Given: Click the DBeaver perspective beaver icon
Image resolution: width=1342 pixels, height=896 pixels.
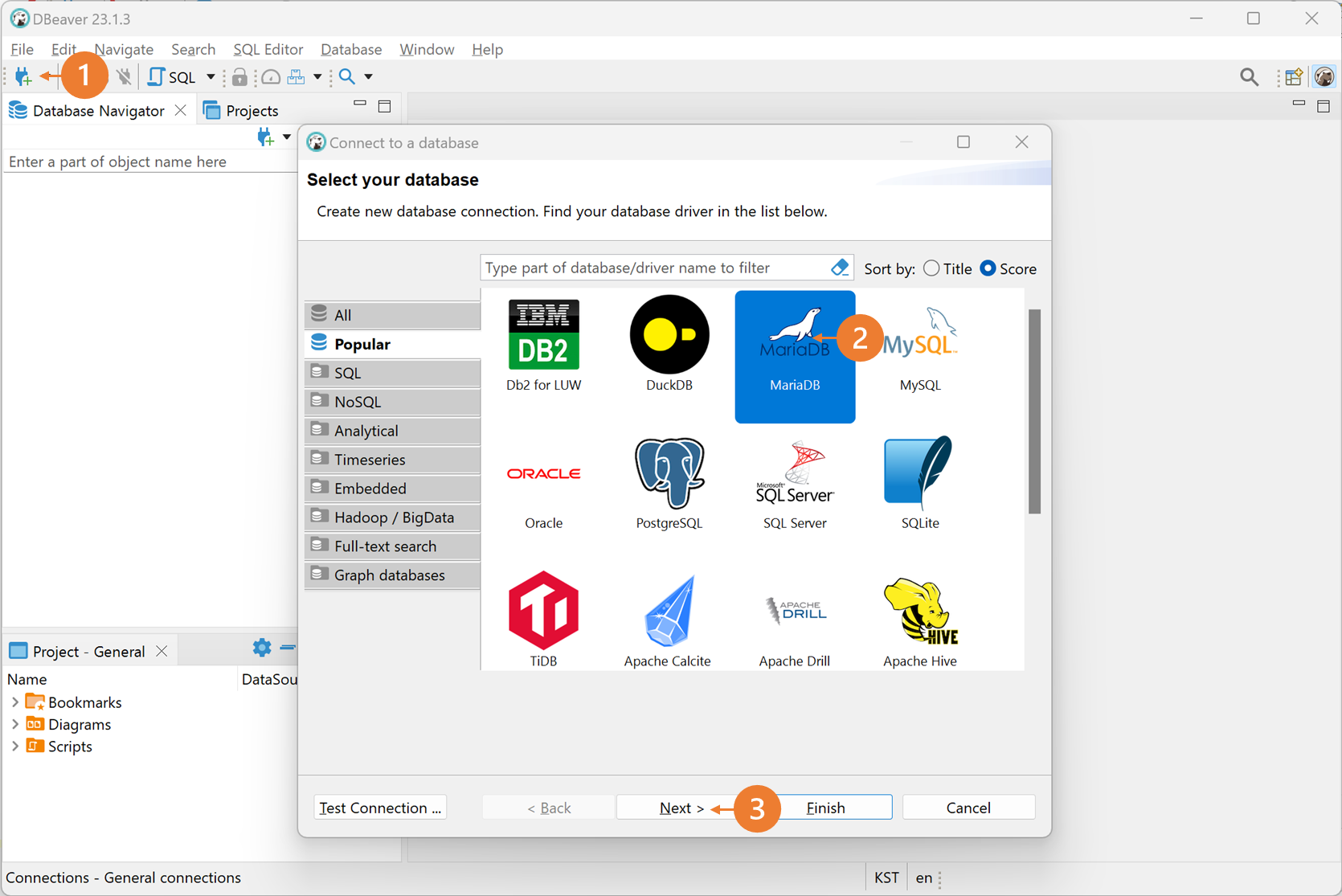Looking at the screenshot, I should (1324, 76).
